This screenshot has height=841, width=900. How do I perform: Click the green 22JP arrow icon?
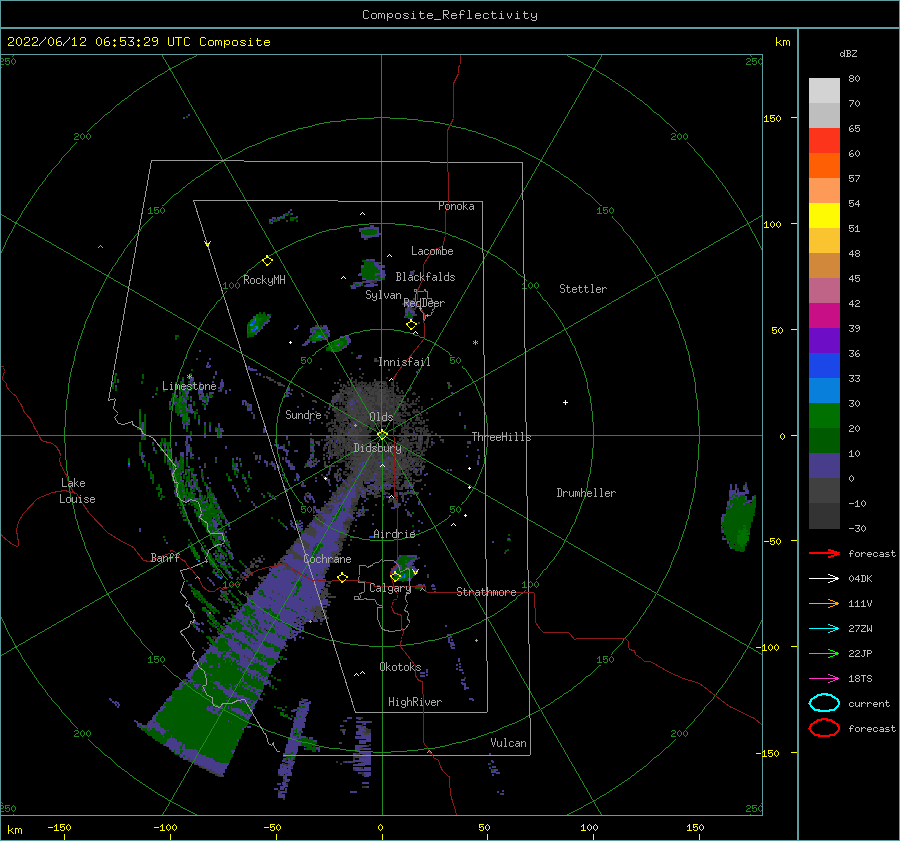point(824,653)
